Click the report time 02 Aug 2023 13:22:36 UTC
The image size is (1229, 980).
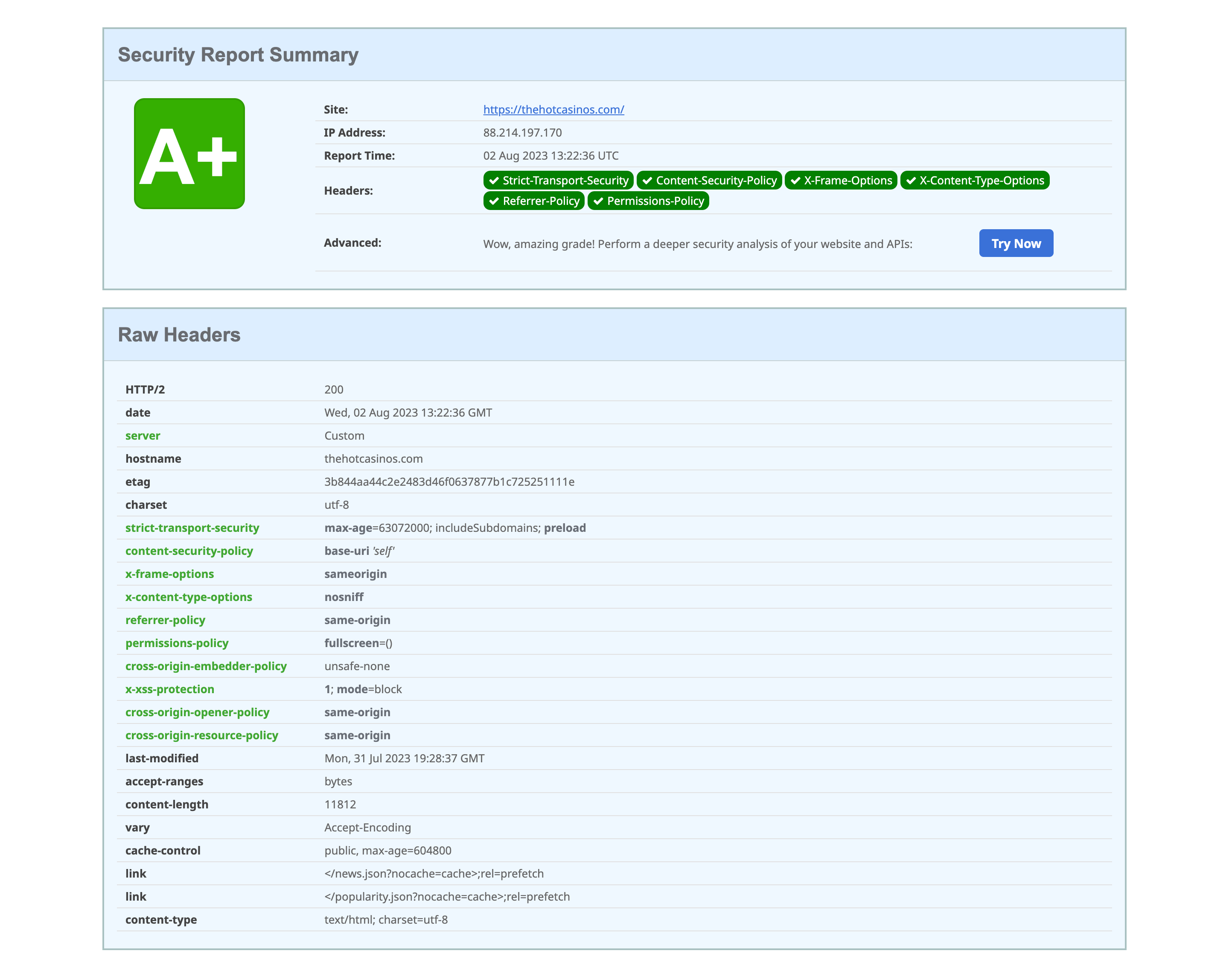coord(550,156)
